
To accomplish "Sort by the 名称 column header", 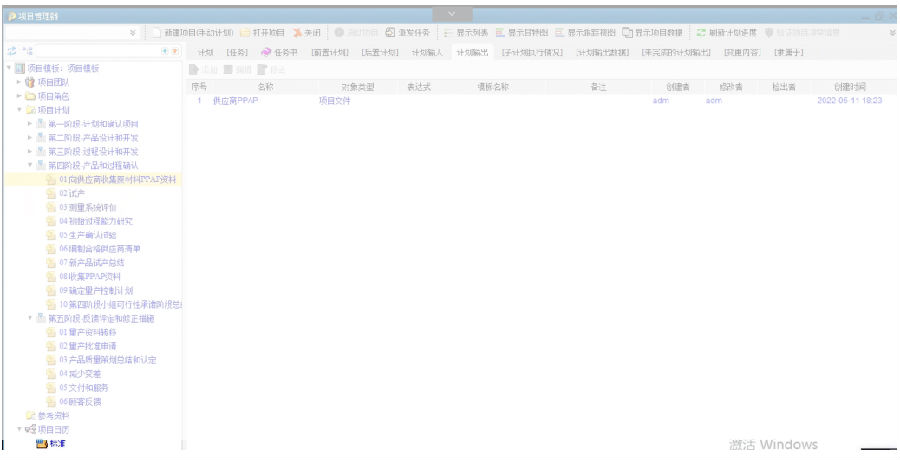I will (265, 87).
